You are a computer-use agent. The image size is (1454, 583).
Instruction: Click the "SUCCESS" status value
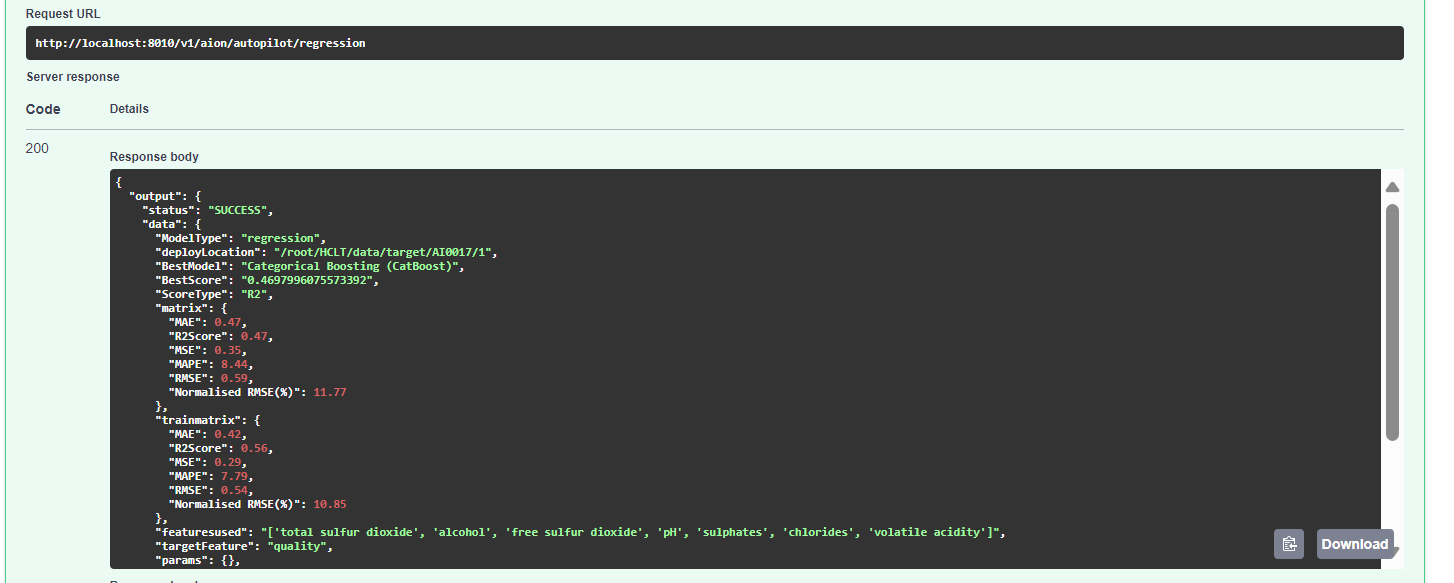click(x=240, y=210)
